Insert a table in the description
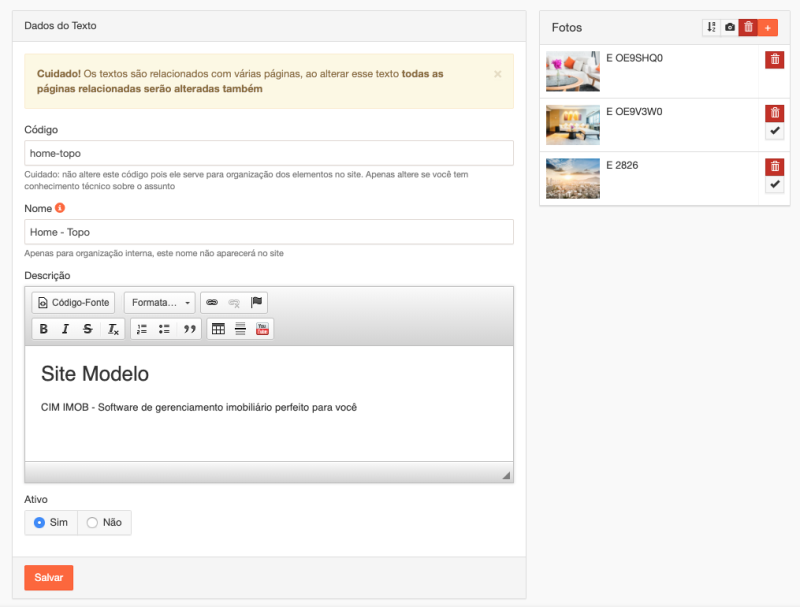 [x=218, y=329]
